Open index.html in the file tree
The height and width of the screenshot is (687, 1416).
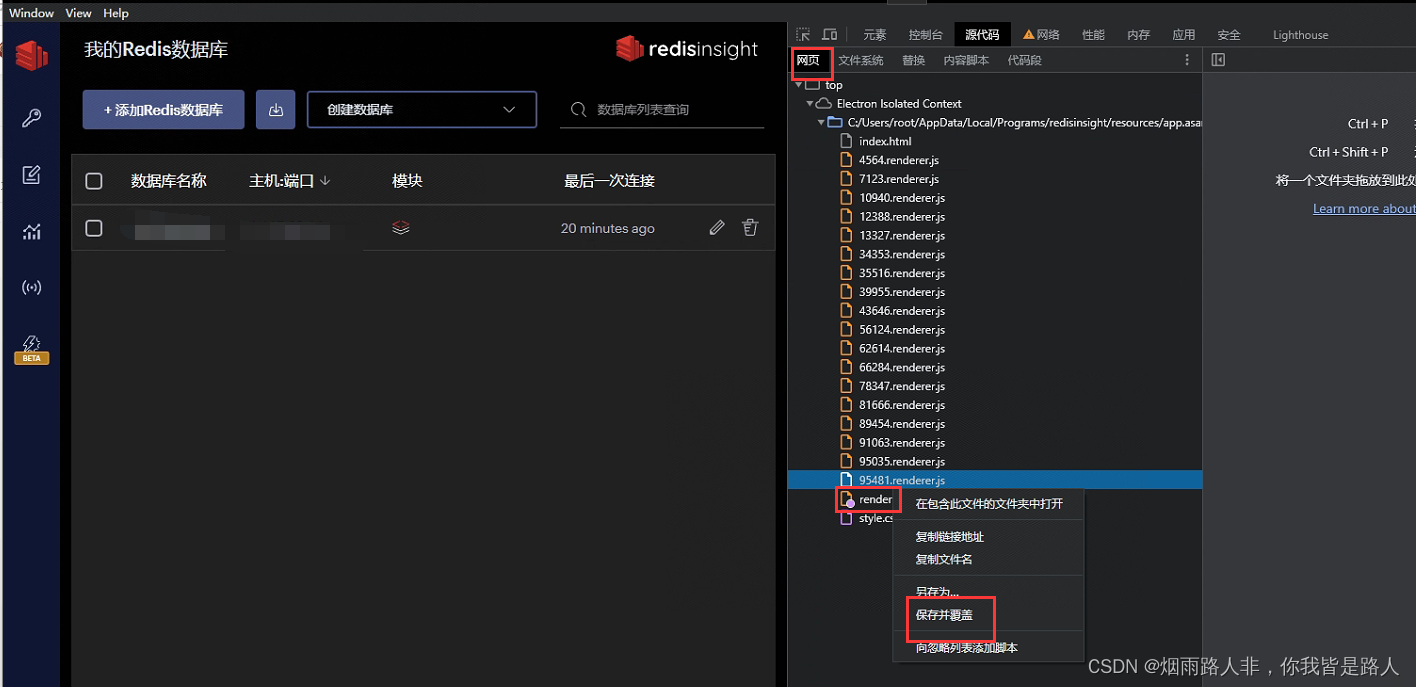pyautogui.click(x=885, y=141)
